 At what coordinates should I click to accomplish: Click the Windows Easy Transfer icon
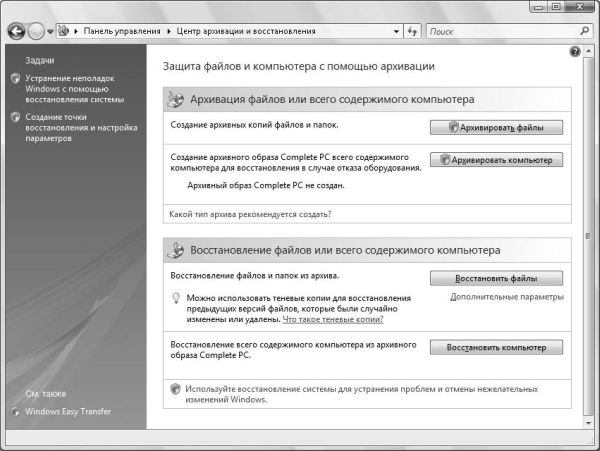point(15,412)
